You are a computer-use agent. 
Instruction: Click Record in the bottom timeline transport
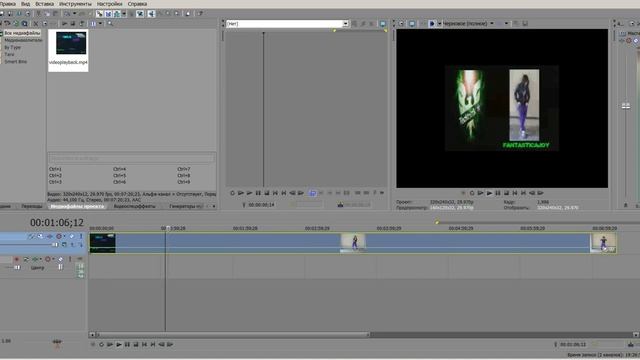(x=93, y=345)
